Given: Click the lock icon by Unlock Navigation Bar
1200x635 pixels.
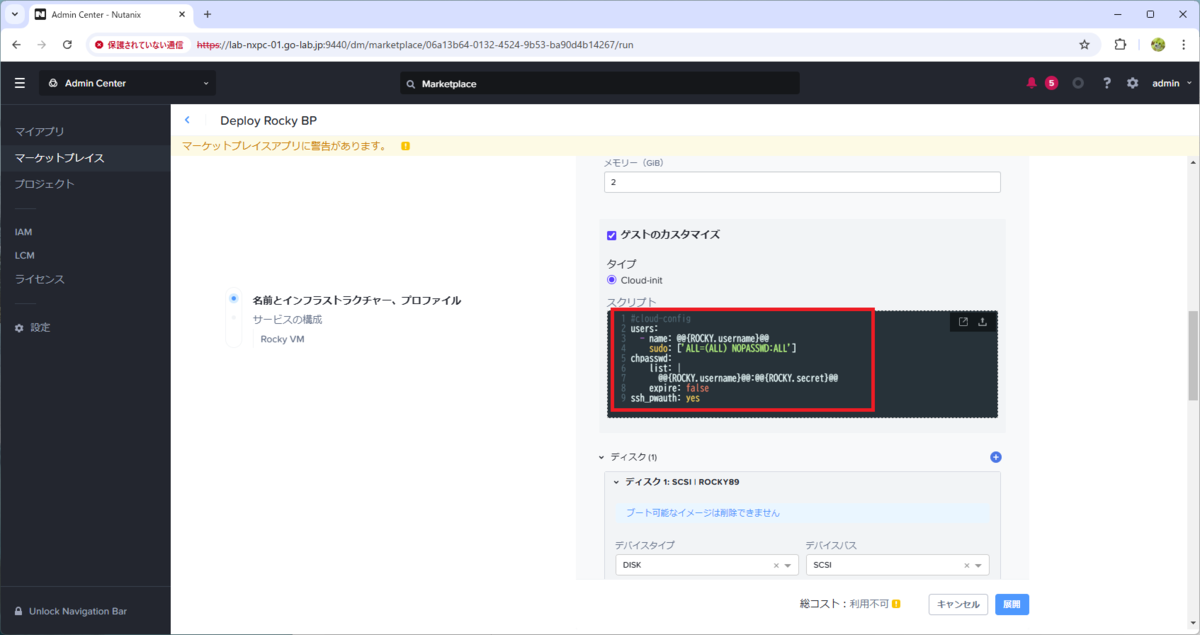Looking at the screenshot, I should (x=18, y=611).
